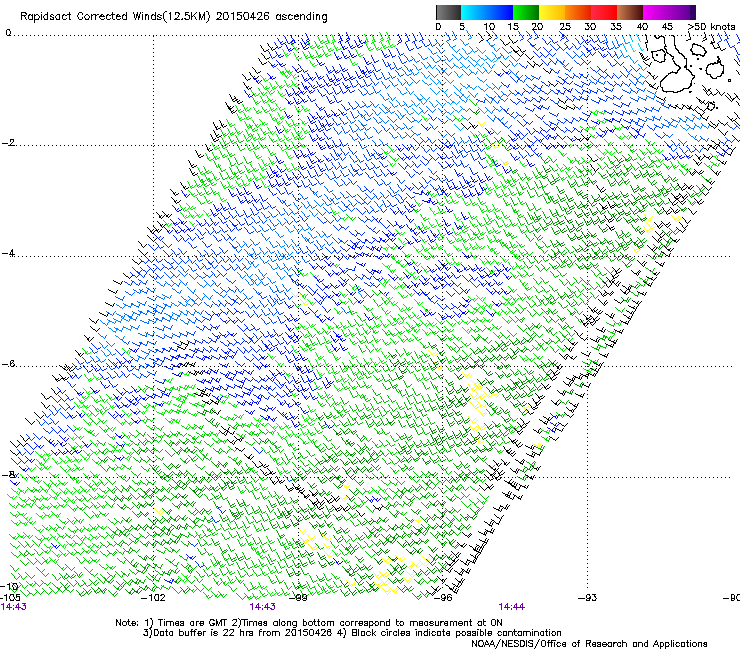740x650 pixels.
Task: Click the 'Data buffer is 22 hrs' note
Action: [205, 633]
